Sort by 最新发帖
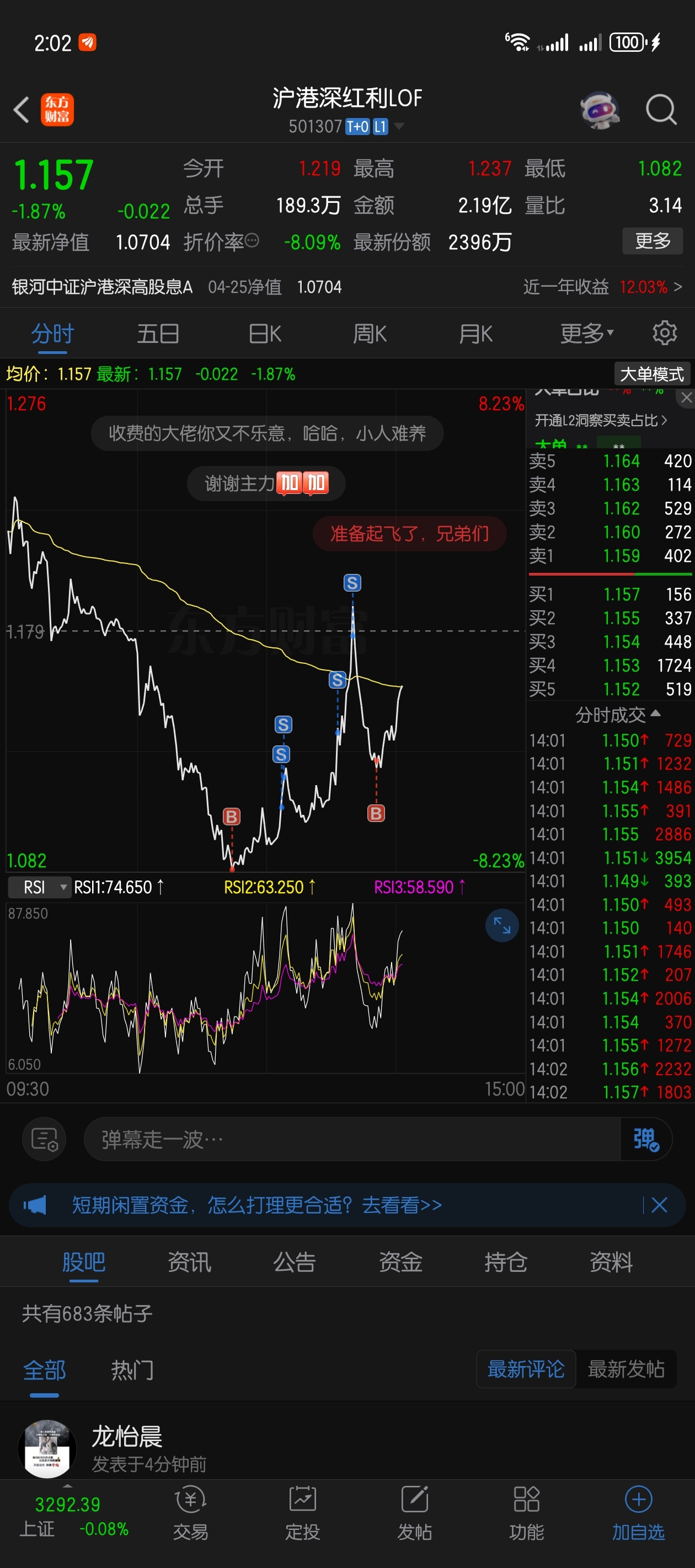Image resolution: width=695 pixels, height=1568 pixels. tap(626, 1369)
